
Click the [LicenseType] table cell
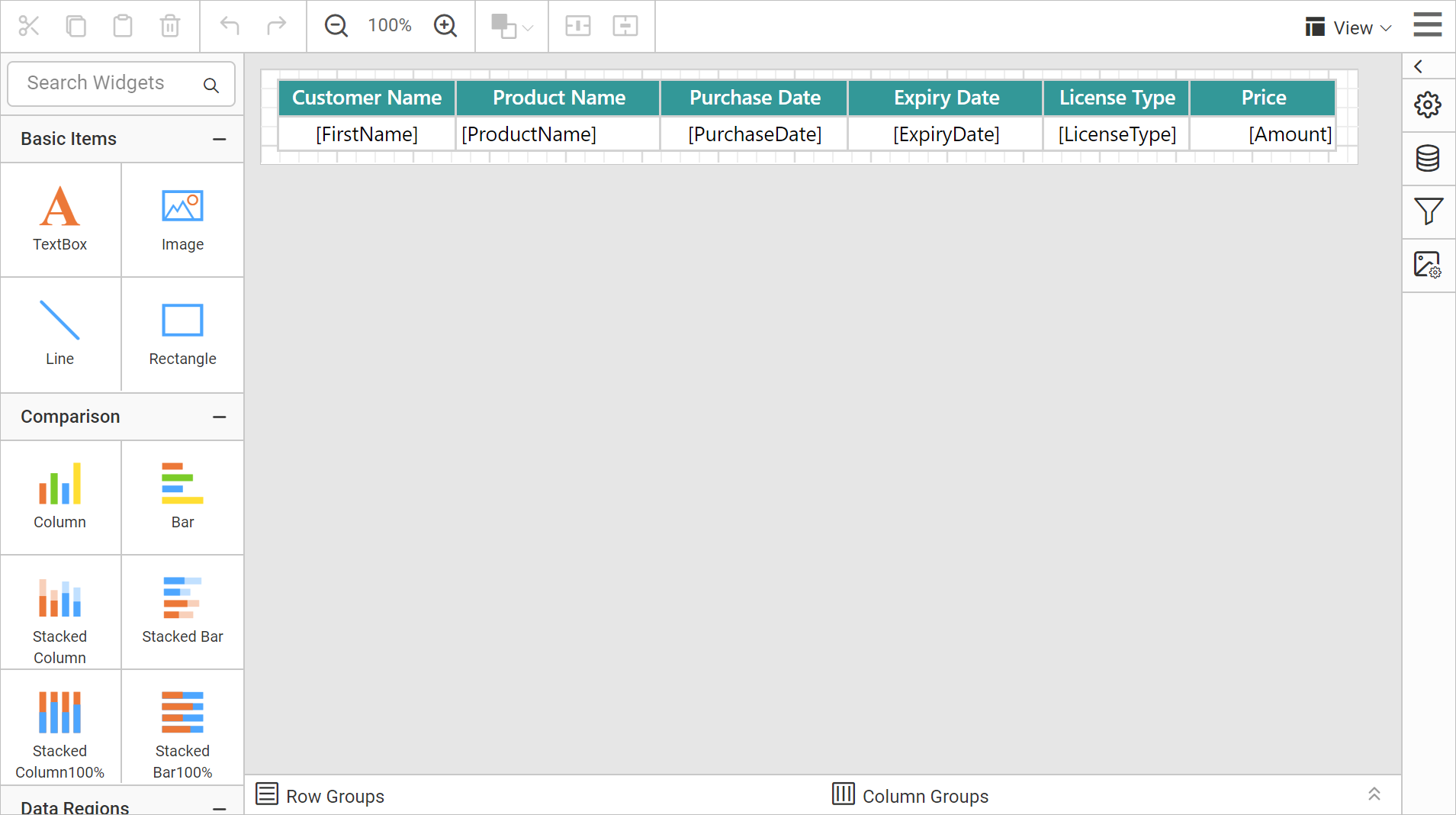pos(1117,134)
